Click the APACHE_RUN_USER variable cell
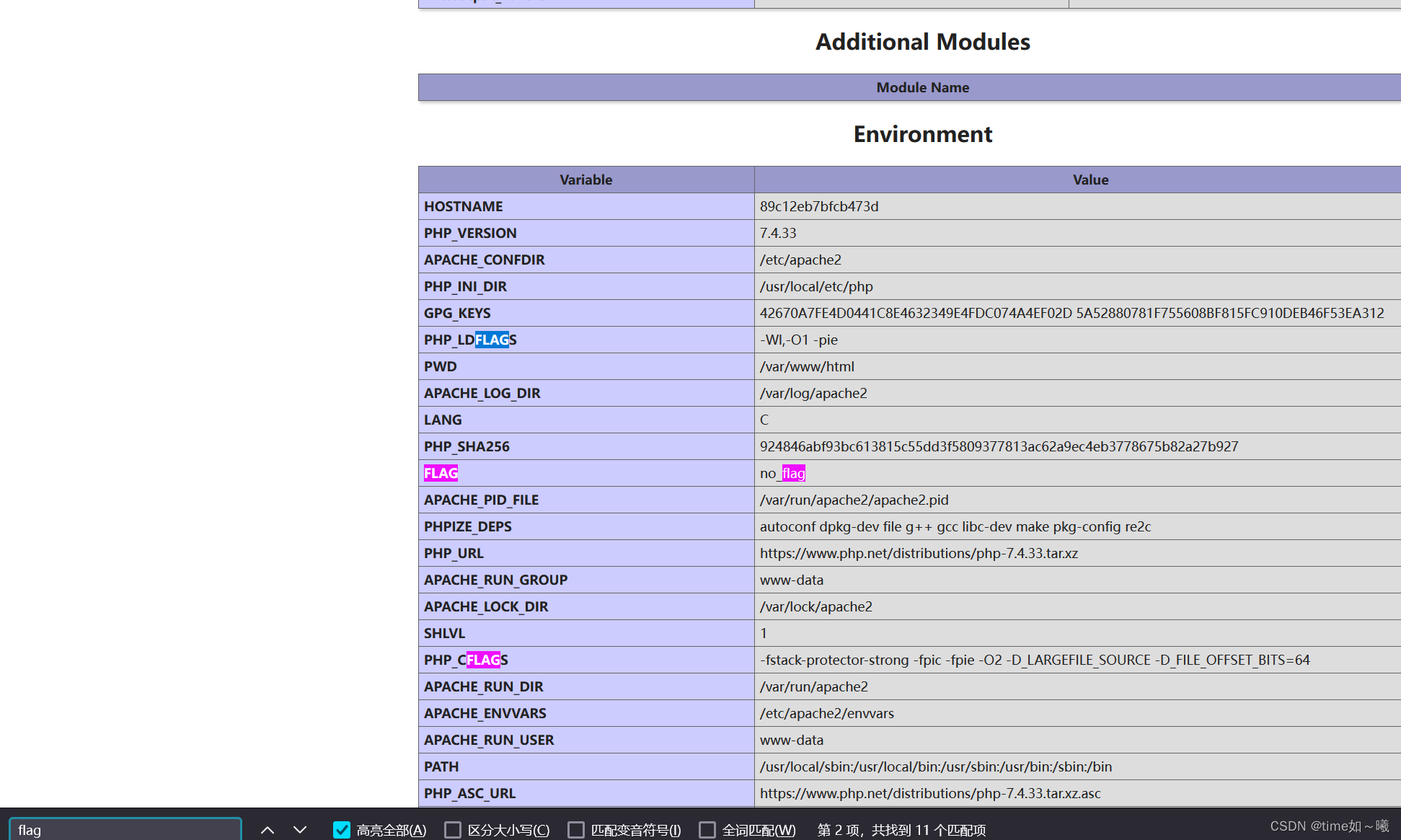Screen dimensions: 1401x840 pos(586,740)
